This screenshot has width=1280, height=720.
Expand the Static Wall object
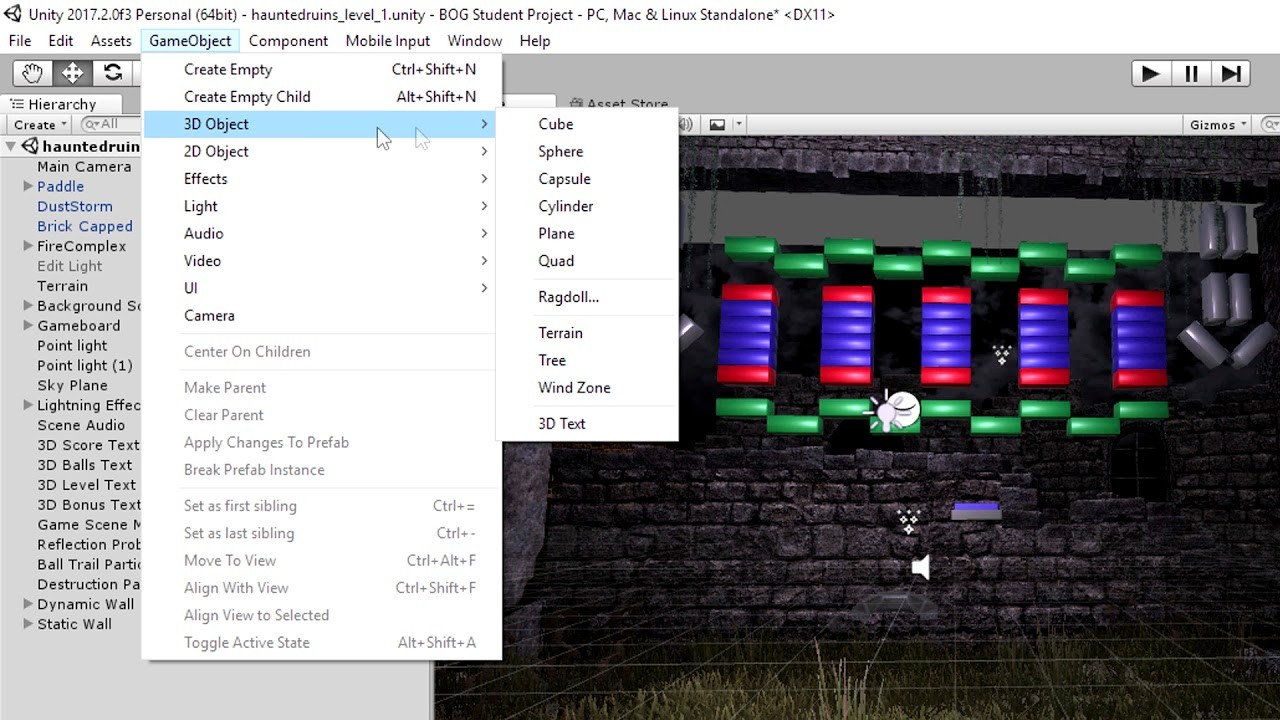click(x=28, y=624)
